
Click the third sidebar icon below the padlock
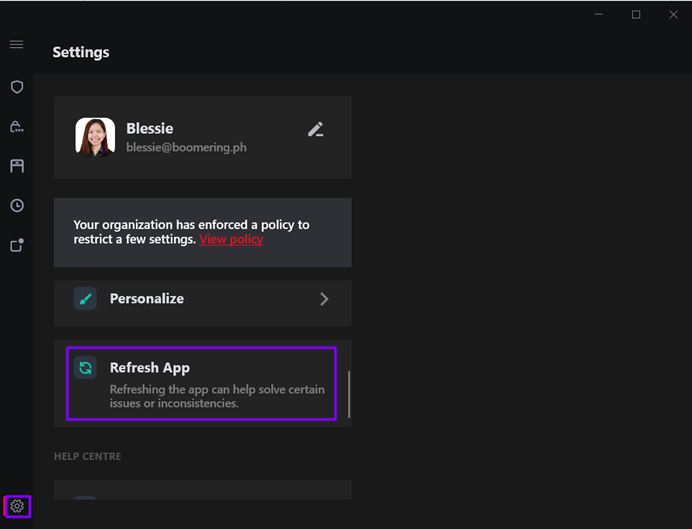click(17, 166)
